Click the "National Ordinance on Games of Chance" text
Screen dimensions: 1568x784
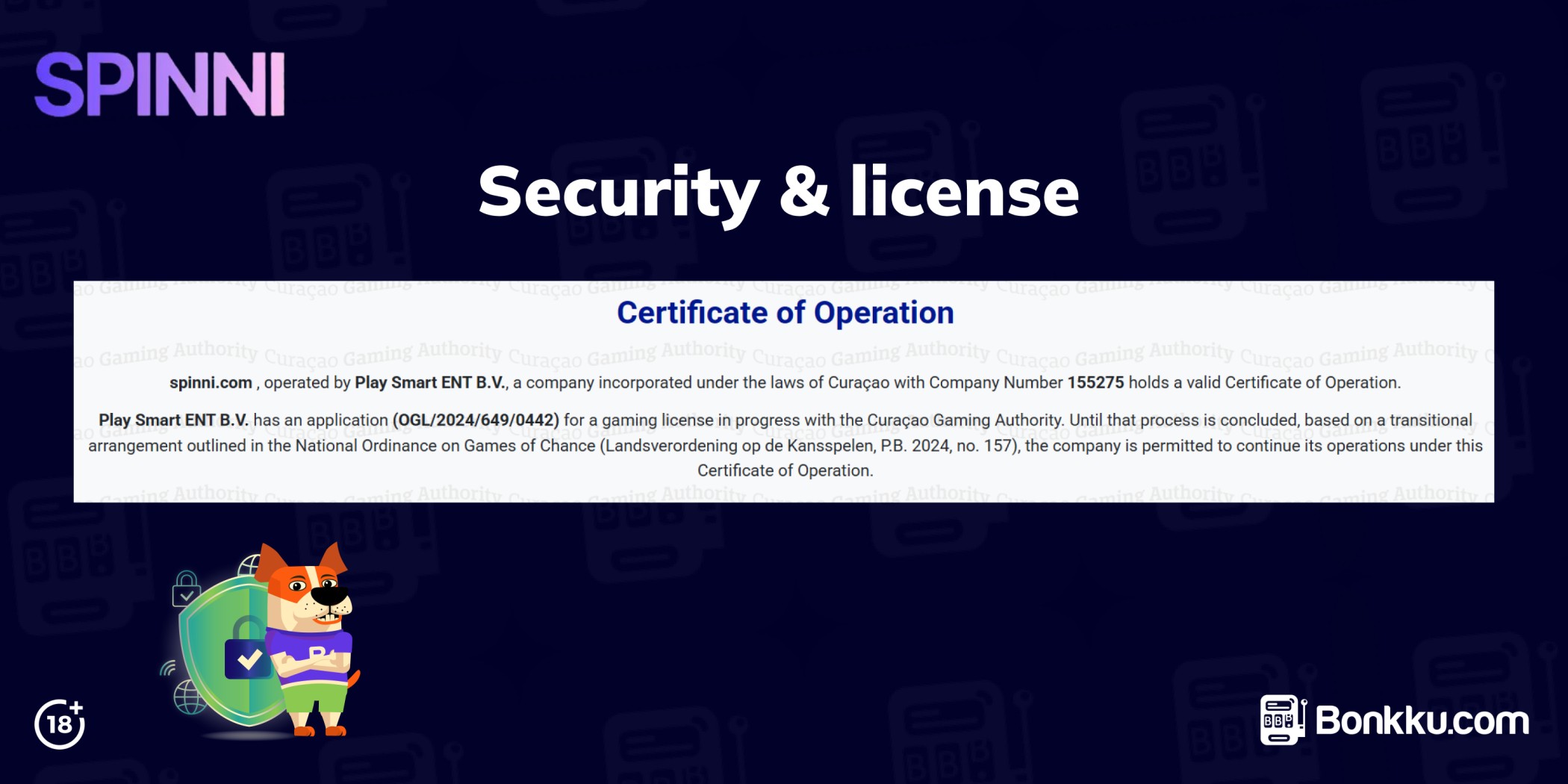click(446, 446)
